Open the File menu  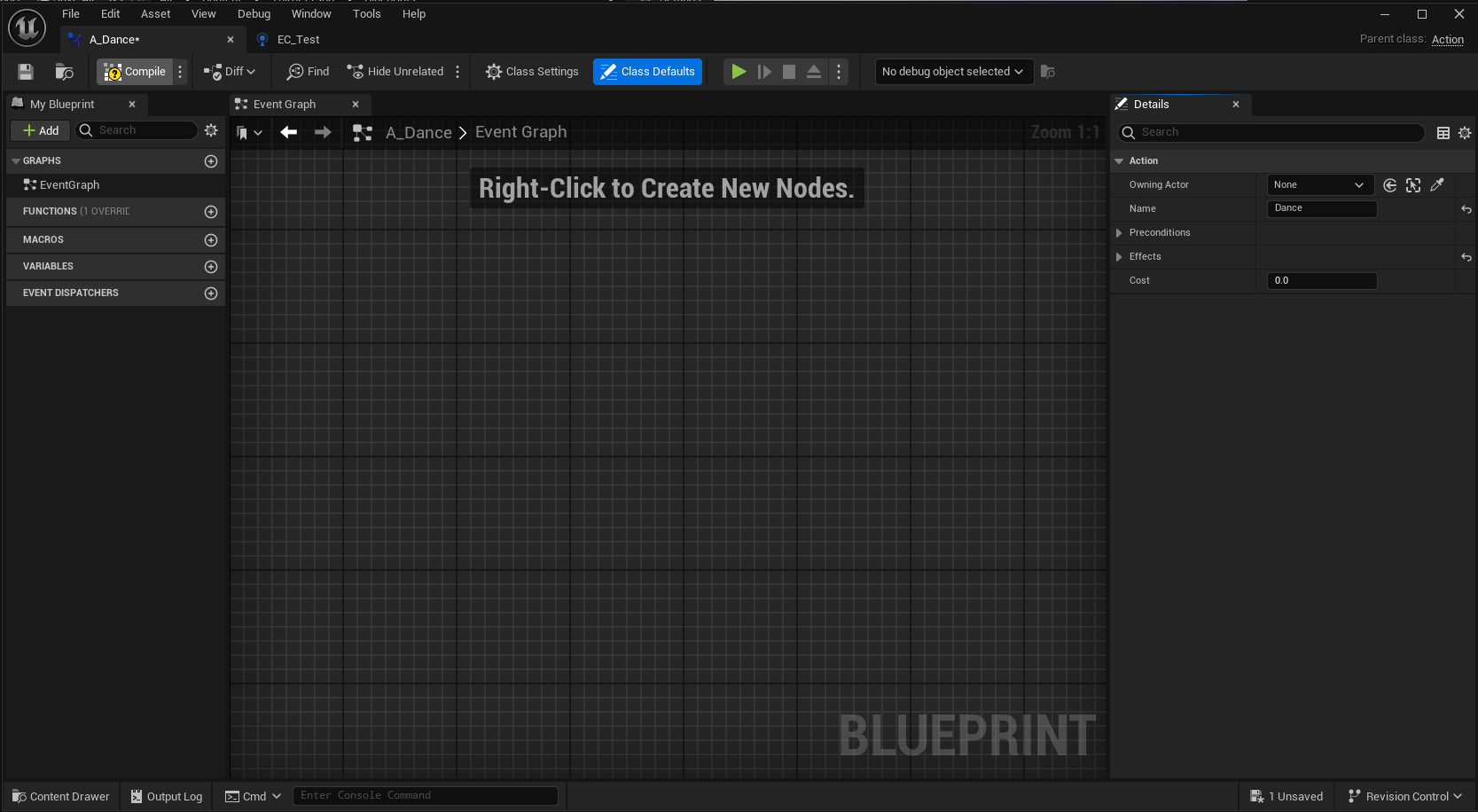click(71, 14)
